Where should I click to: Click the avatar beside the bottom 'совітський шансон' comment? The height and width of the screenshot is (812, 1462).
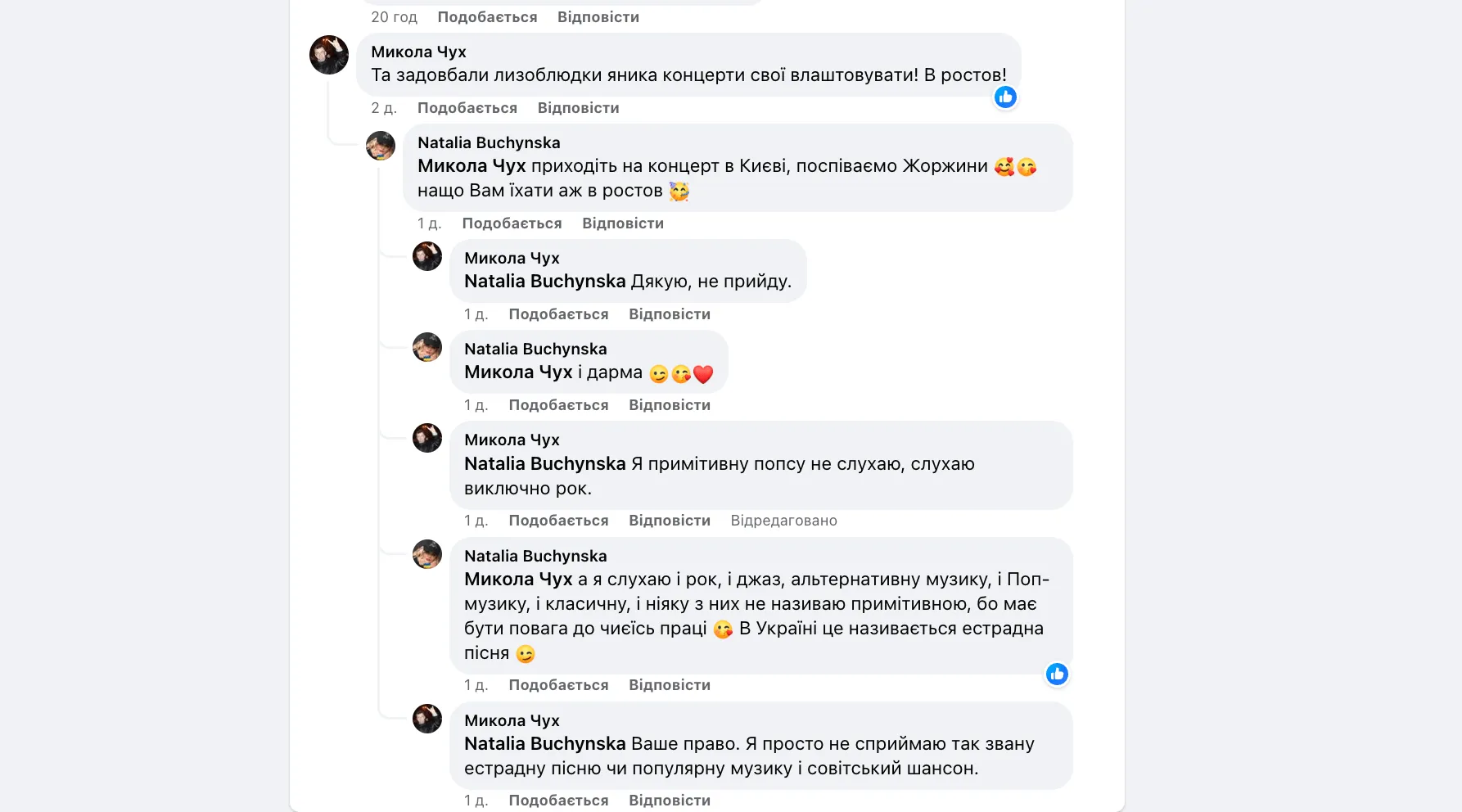coord(427,719)
